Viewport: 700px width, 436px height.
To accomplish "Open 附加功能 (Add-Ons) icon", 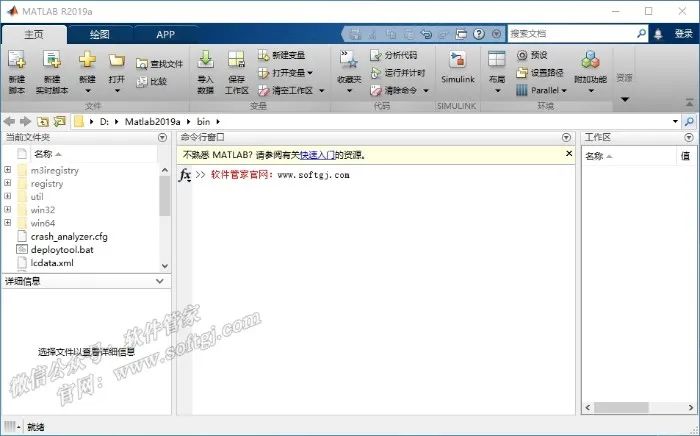I will (590, 60).
